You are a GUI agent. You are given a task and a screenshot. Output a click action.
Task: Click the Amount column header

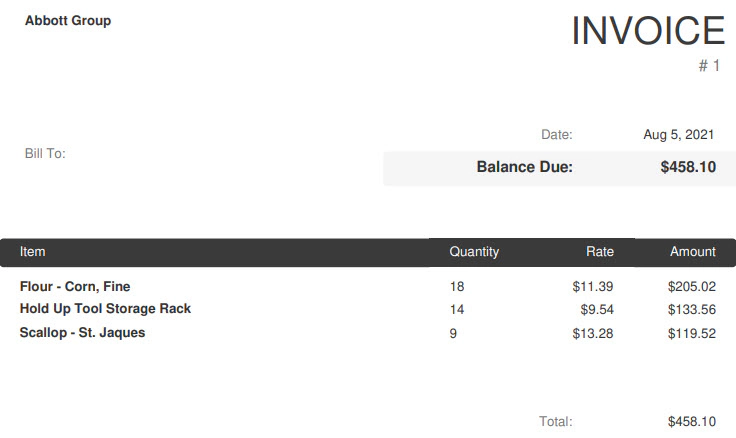pos(693,252)
